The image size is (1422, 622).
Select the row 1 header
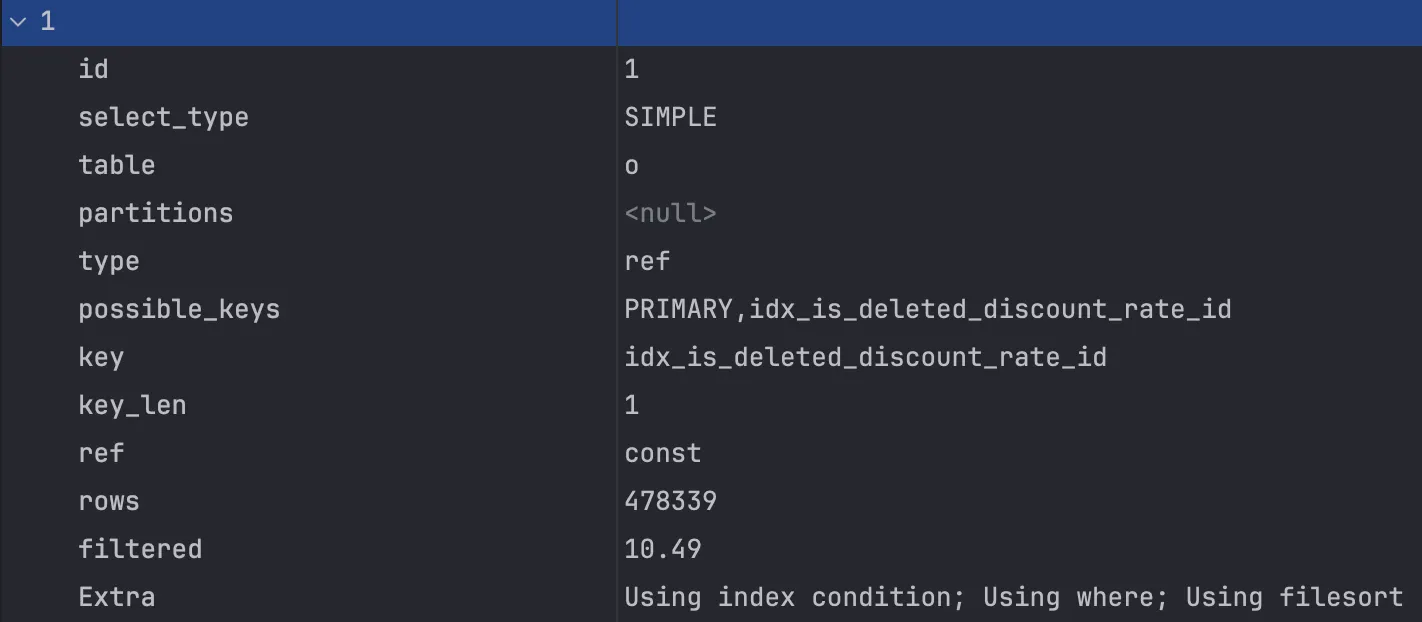(x=710, y=22)
